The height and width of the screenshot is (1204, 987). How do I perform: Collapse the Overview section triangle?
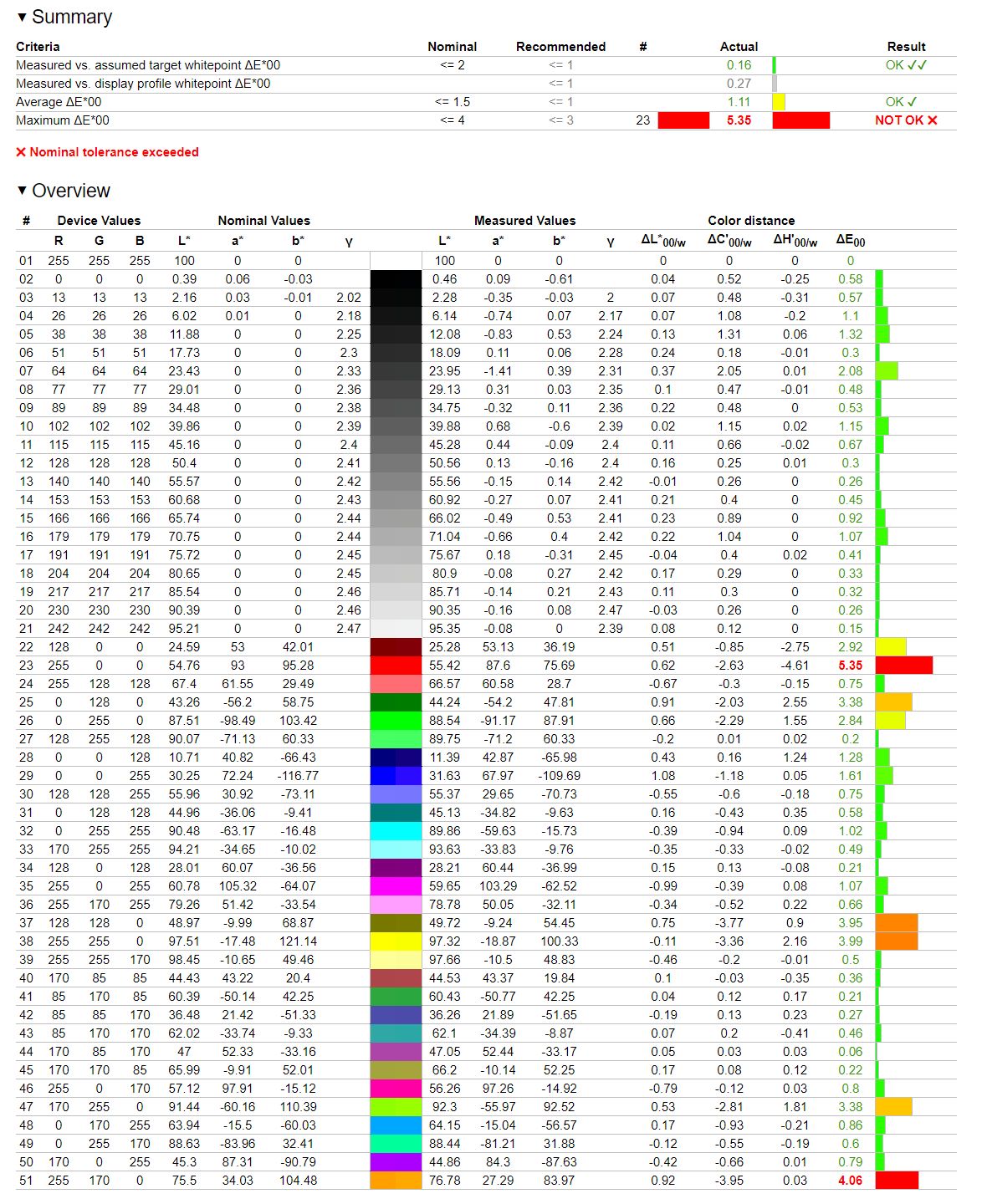[x=22, y=191]
